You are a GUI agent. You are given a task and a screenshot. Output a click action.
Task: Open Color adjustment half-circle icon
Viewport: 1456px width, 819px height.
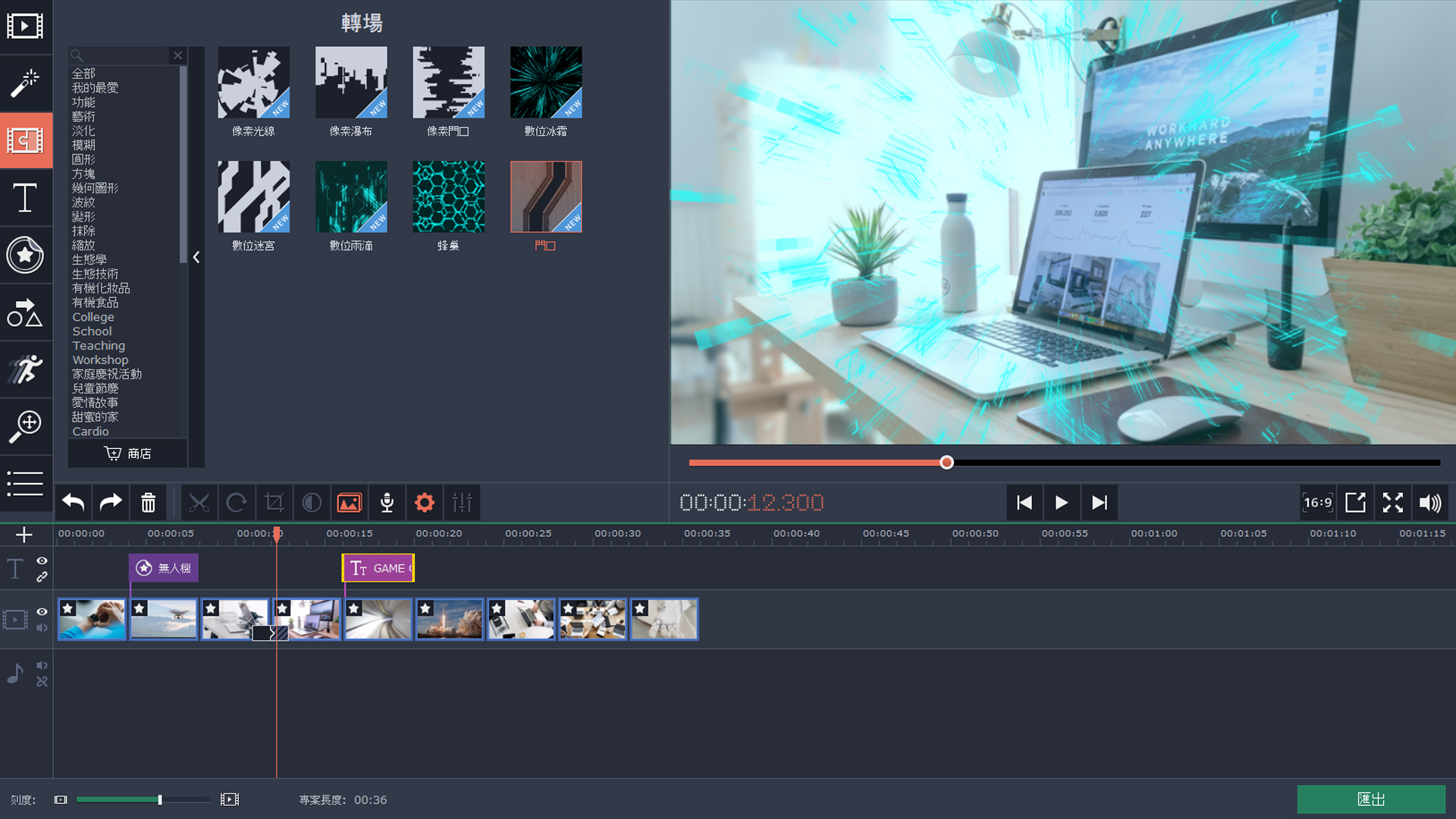[x=312, y=503]
